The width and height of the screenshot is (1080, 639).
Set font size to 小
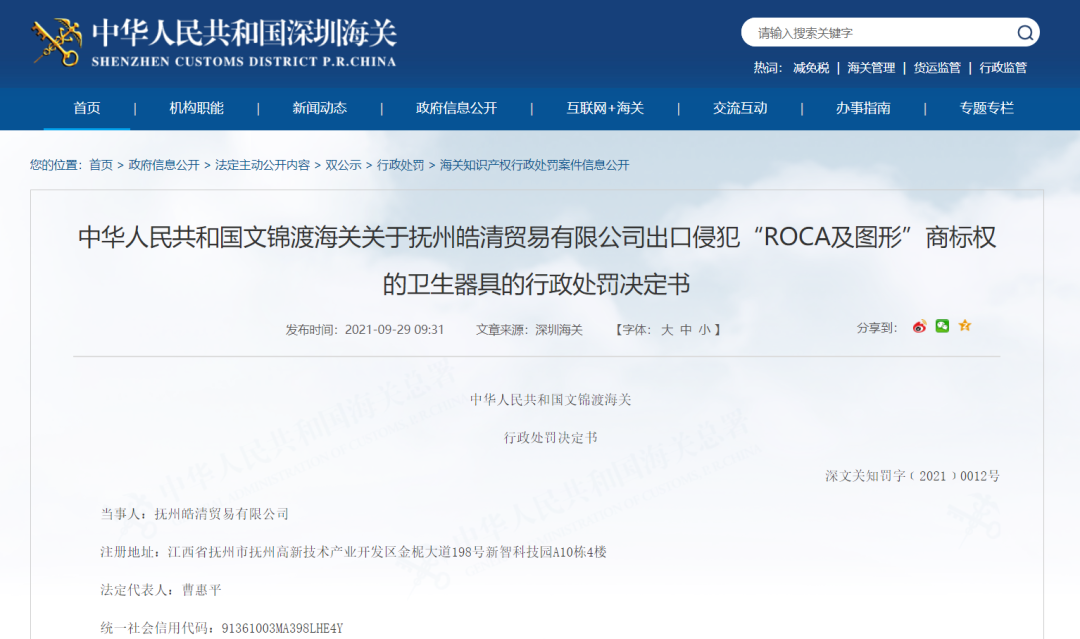[704, 330]
